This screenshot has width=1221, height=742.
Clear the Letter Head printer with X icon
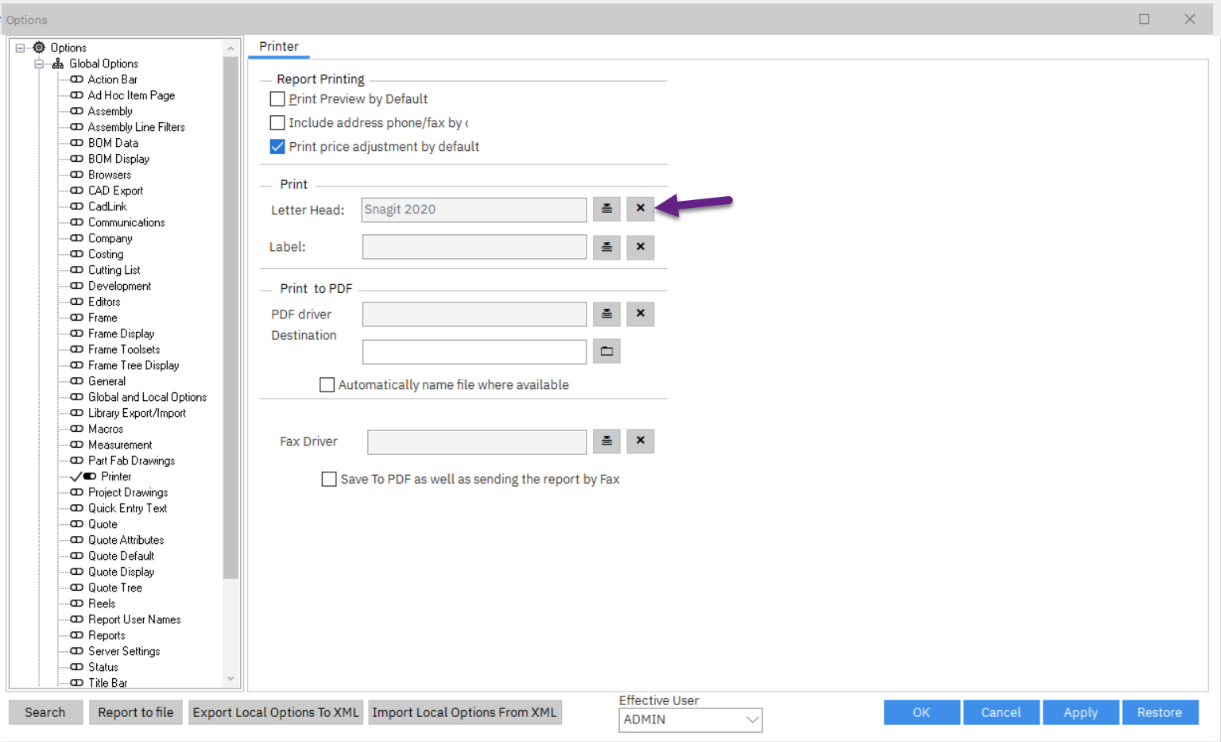(x=640, y=209)
